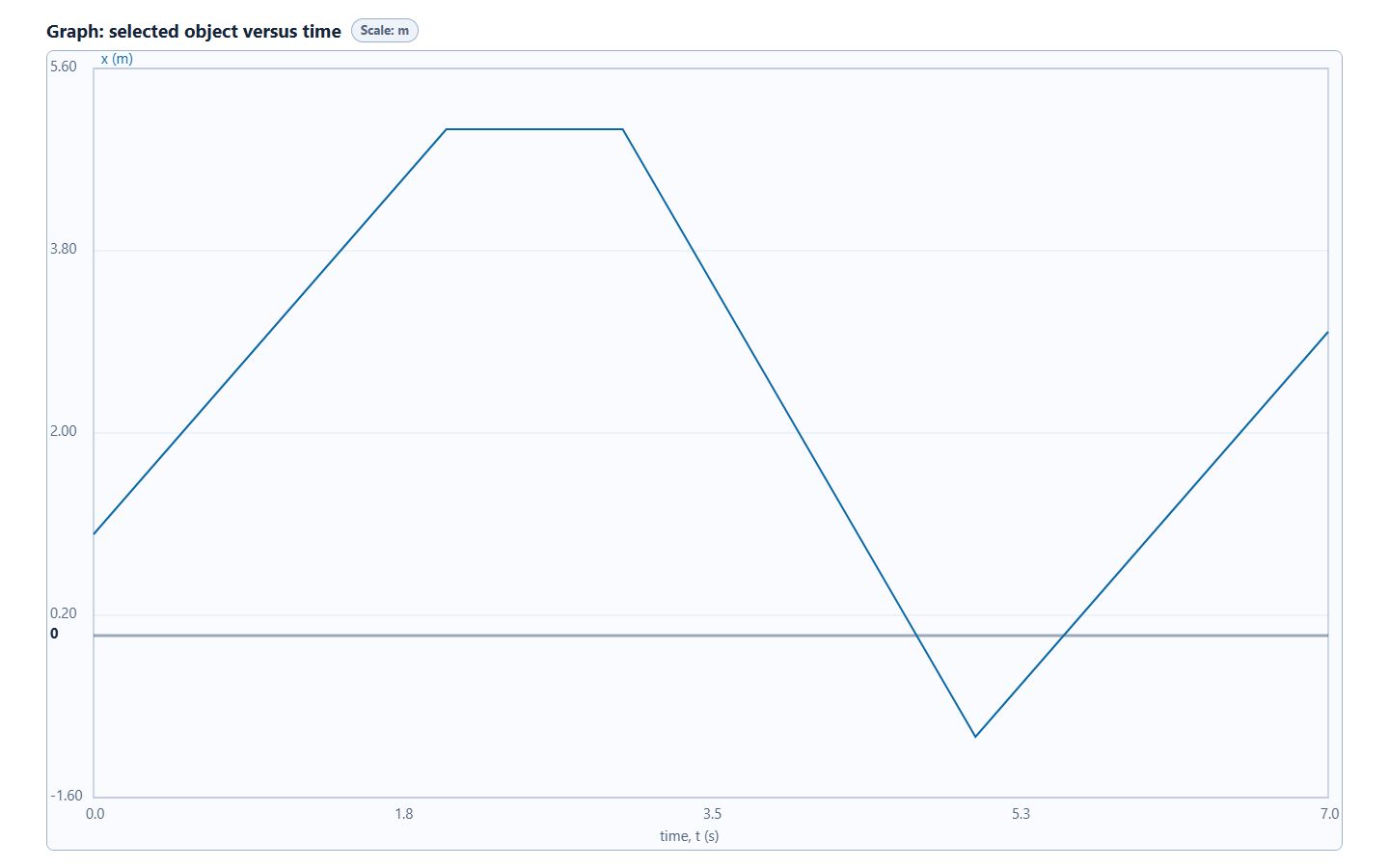The width and height of the screenshot is (1389, 868).
Task: Click the 5.60 tick label on y-axis
Action: [x=64, y=67]
